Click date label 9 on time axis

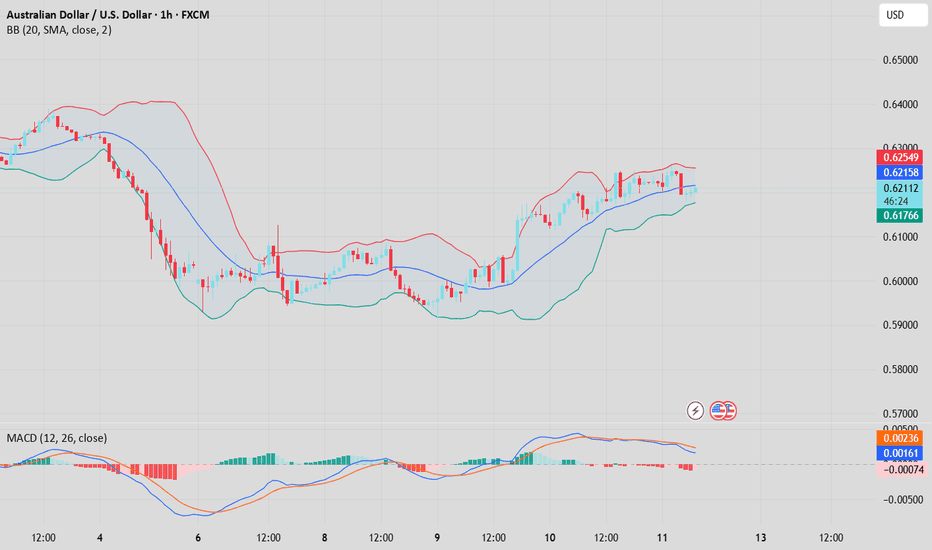tap(437, 538)
